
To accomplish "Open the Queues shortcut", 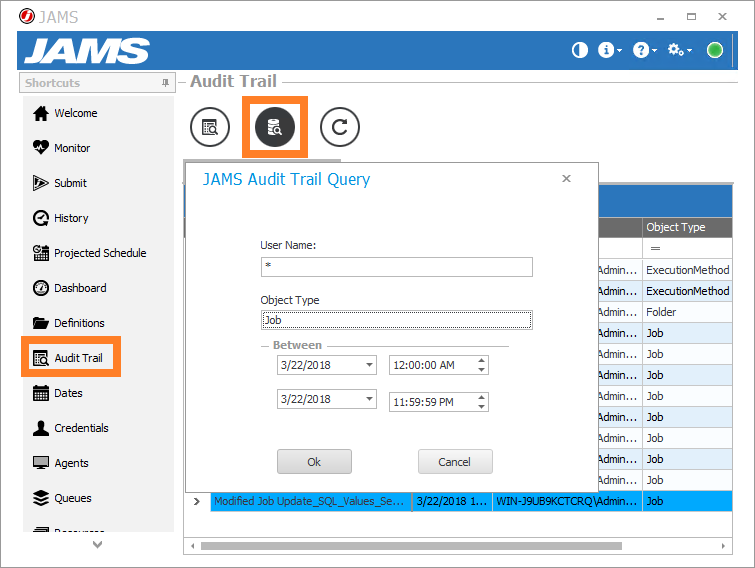I will (62, 498).
